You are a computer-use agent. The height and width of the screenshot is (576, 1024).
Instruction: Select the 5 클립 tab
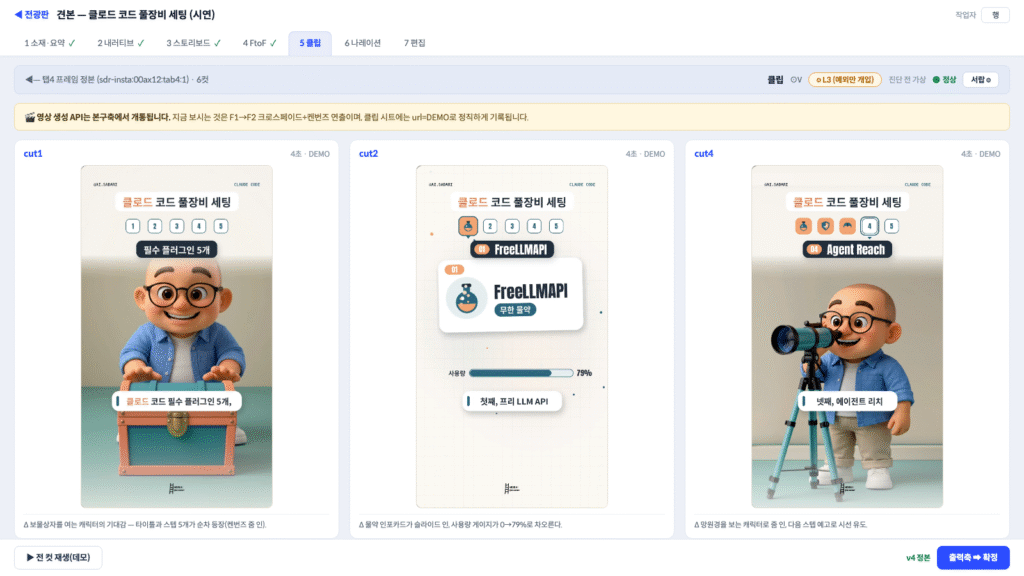click(310, 43)
